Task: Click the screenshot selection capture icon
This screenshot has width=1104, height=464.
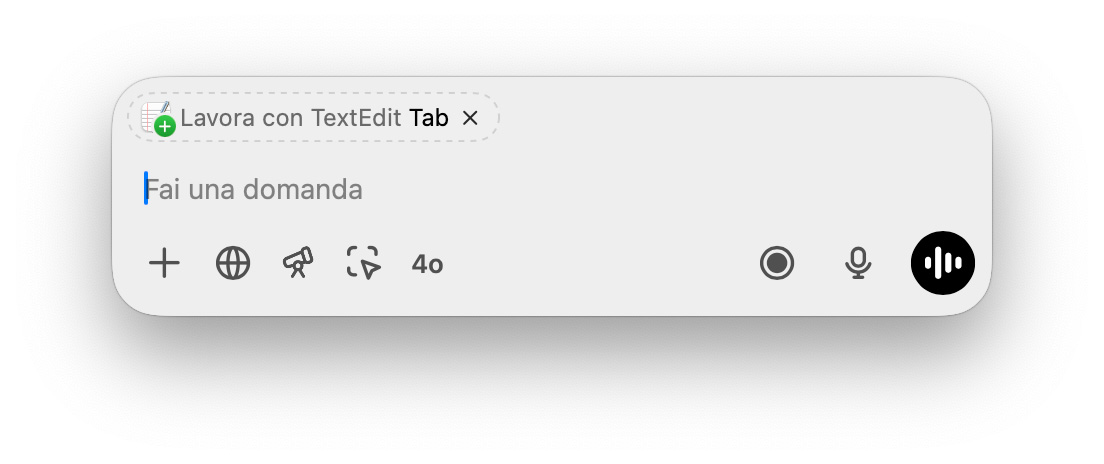Action: click(364, 263)
